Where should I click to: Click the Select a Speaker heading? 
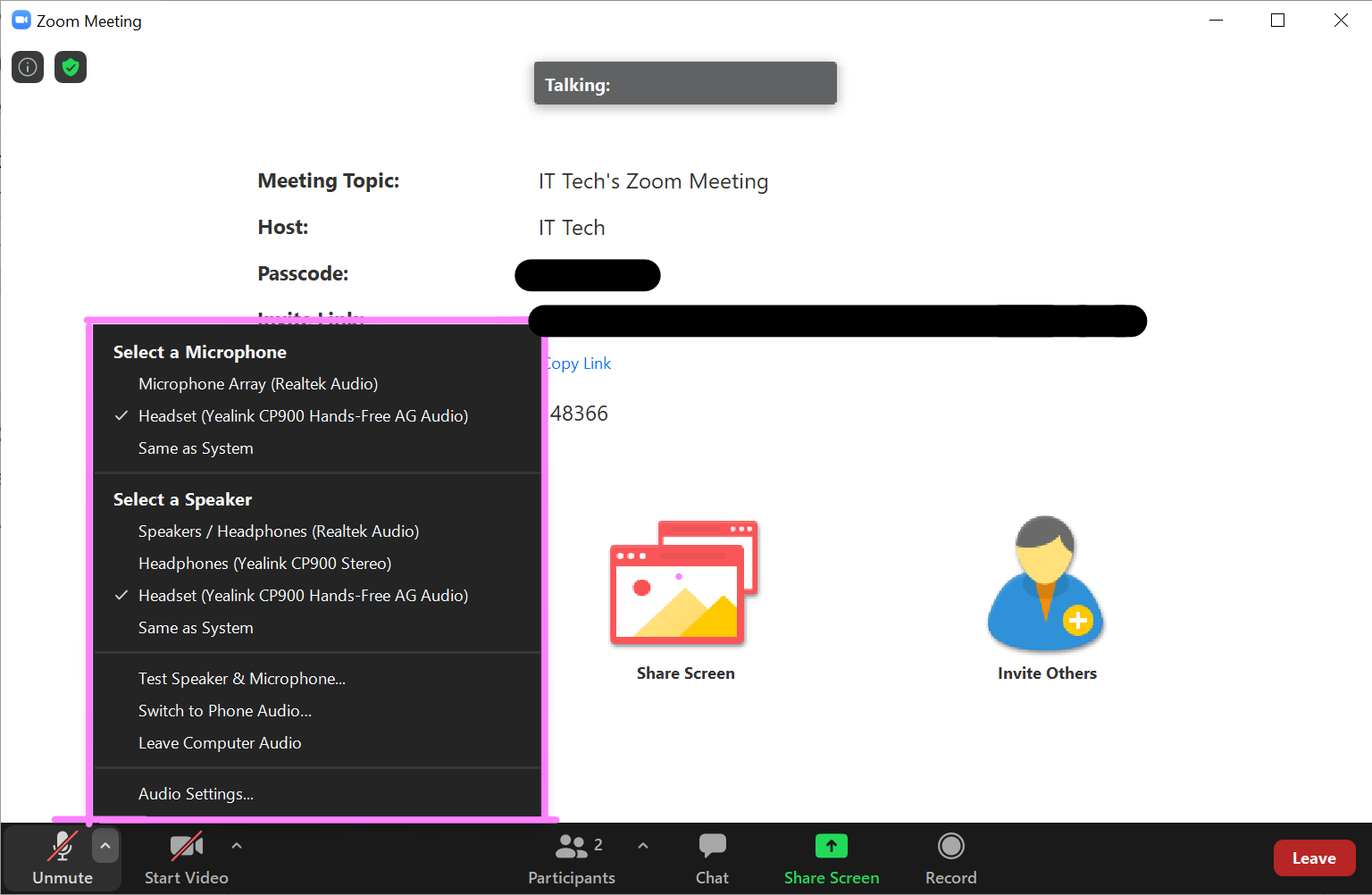(x=182, y=499)
